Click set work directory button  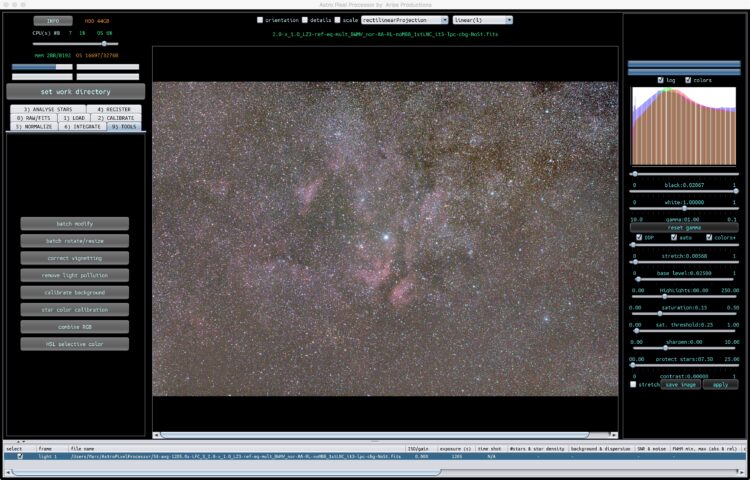click(76, 91)
